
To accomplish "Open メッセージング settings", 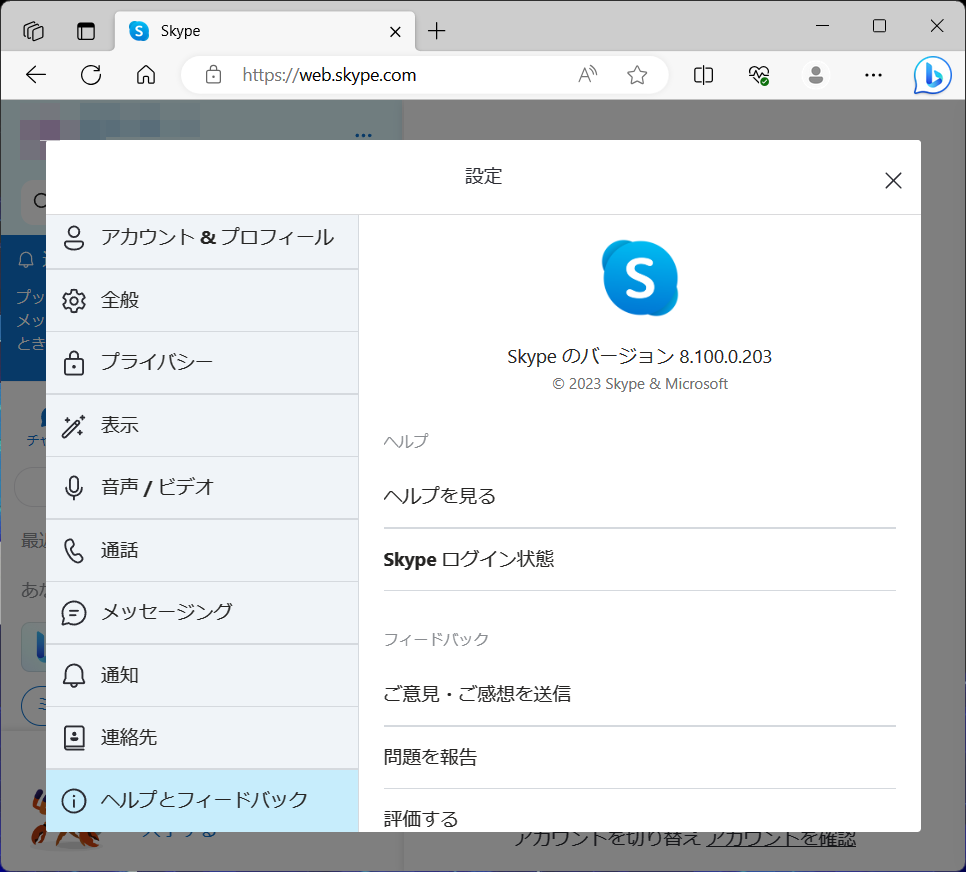I will (x=202, y=613).
